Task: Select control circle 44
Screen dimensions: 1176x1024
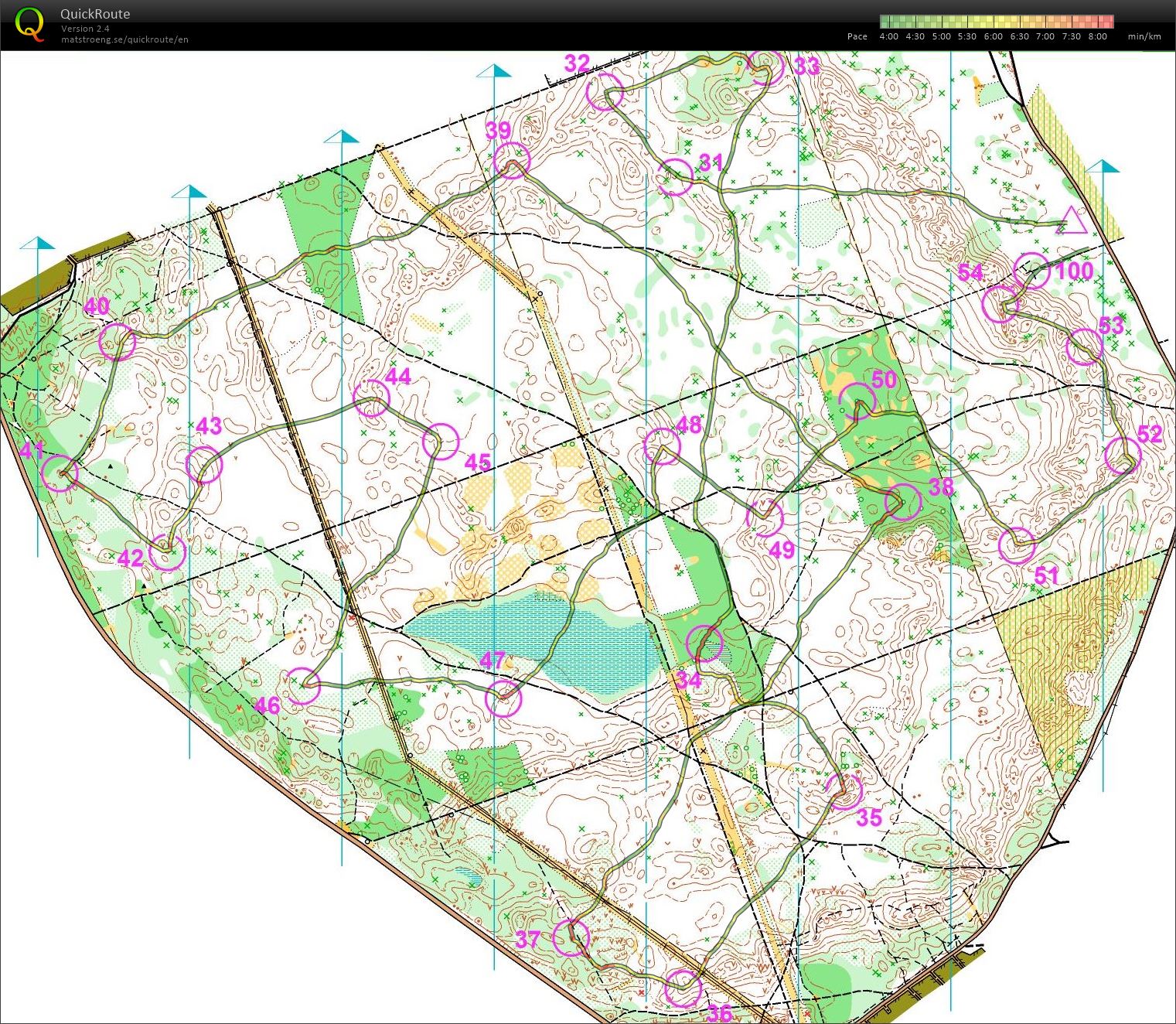Action: click(371, 398)
